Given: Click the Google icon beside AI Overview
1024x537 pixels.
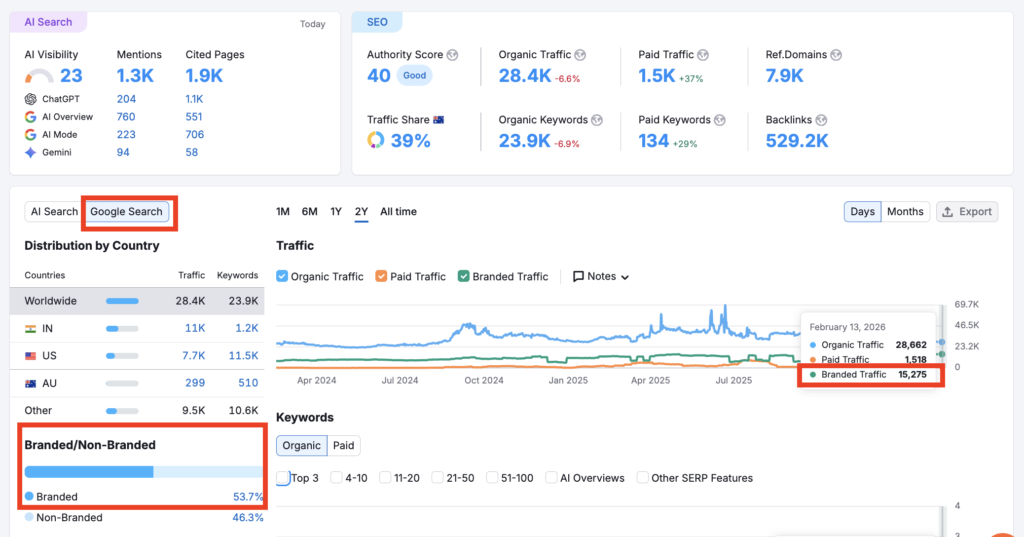Looking at the screenshot, I should click(31, 117).
